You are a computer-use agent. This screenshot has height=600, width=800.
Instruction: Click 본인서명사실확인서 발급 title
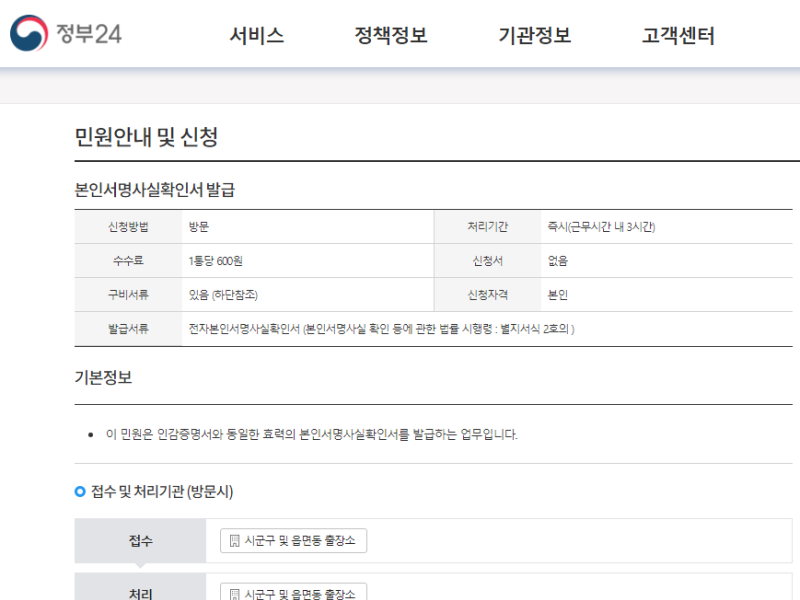[155, 190]
